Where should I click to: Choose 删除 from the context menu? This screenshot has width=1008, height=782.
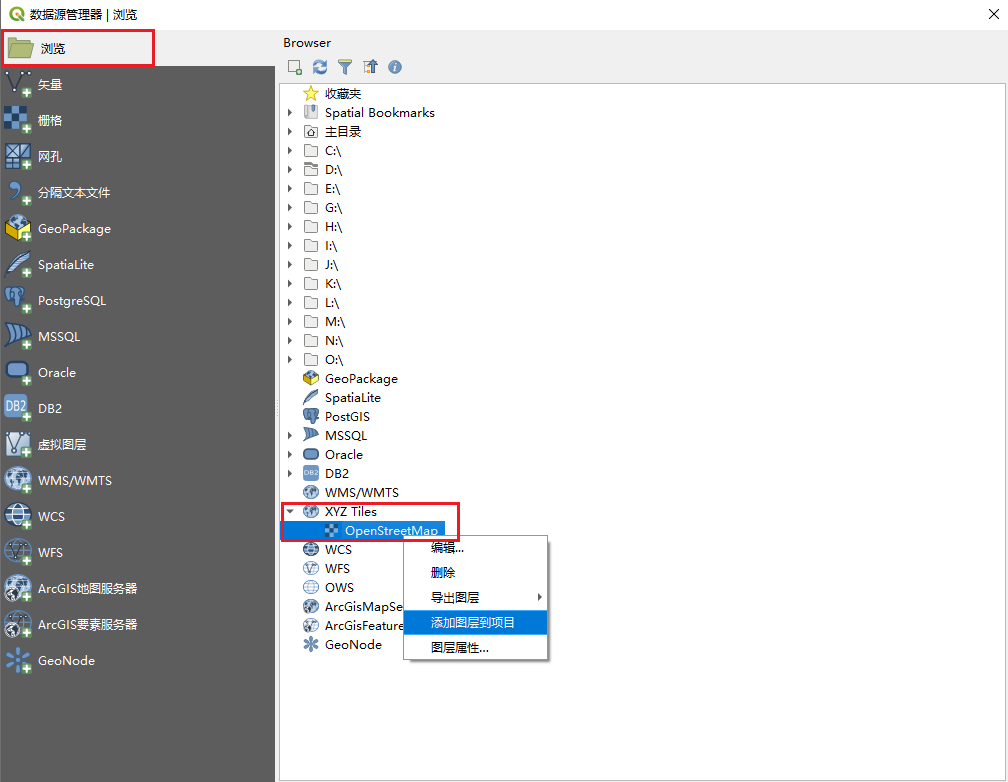[475, 572]
